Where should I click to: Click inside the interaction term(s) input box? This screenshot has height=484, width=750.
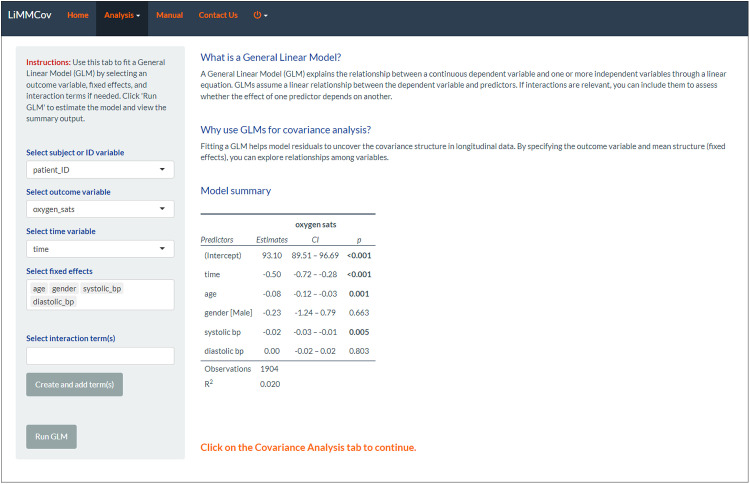(x=100, y=356)
